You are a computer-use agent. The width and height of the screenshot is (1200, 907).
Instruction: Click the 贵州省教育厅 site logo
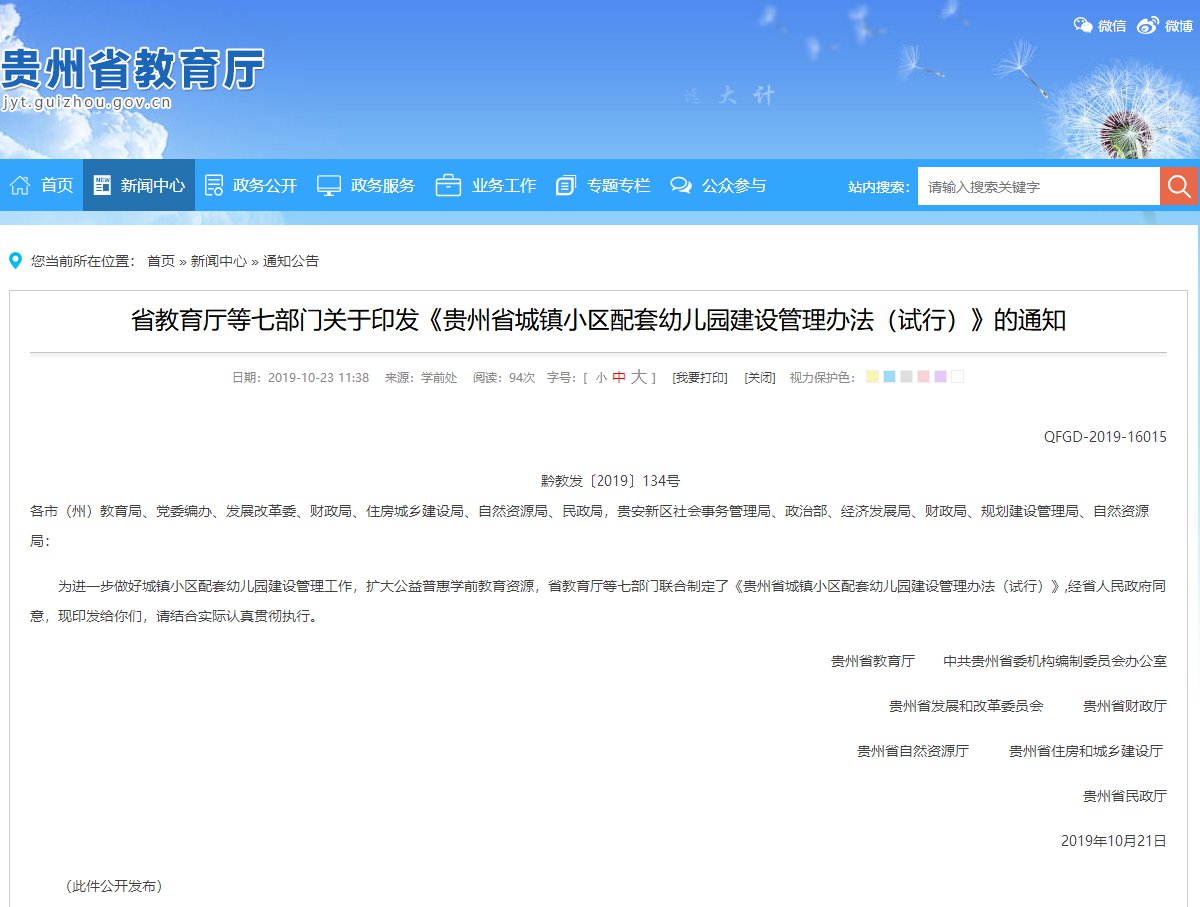(x=132, y=68)
